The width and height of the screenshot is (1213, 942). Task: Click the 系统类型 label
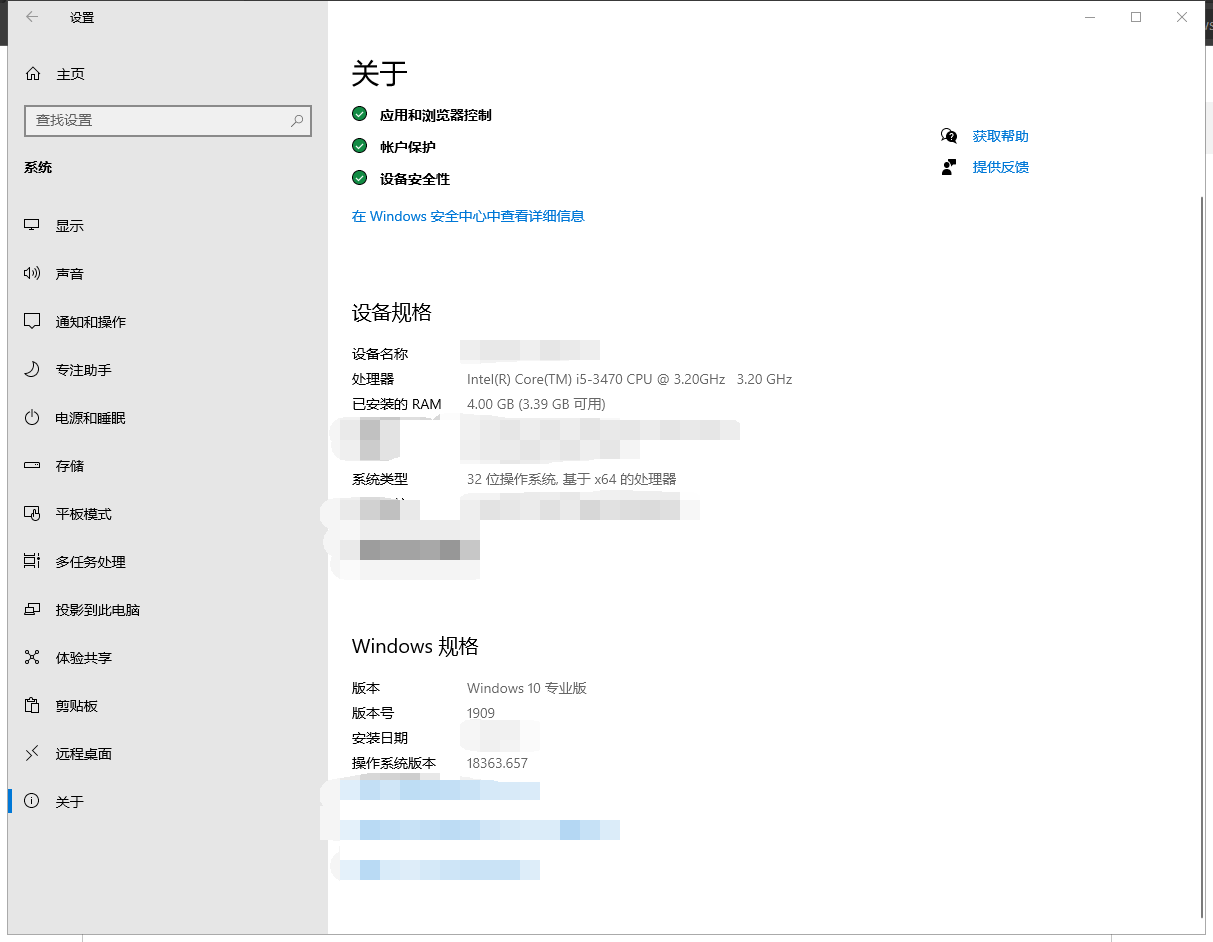pos(380,479)
